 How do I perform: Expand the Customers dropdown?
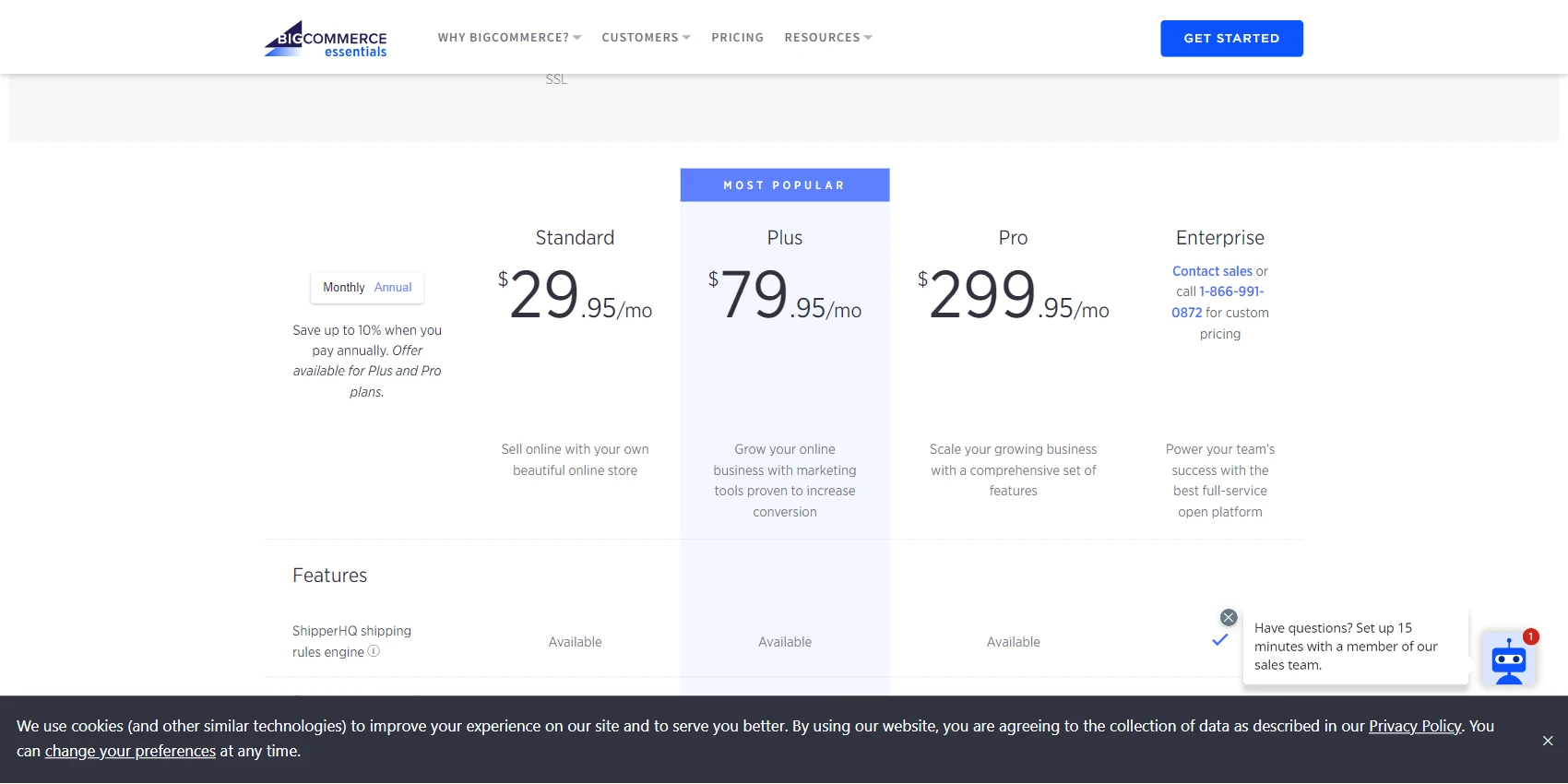coord(646,38)
